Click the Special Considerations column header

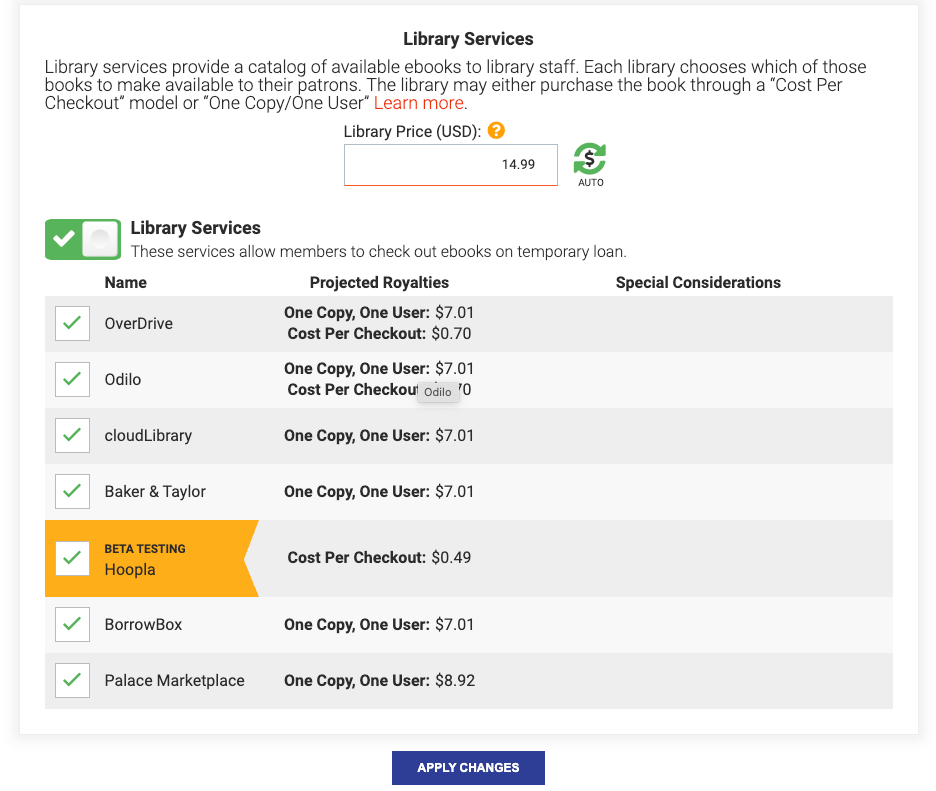698,283
